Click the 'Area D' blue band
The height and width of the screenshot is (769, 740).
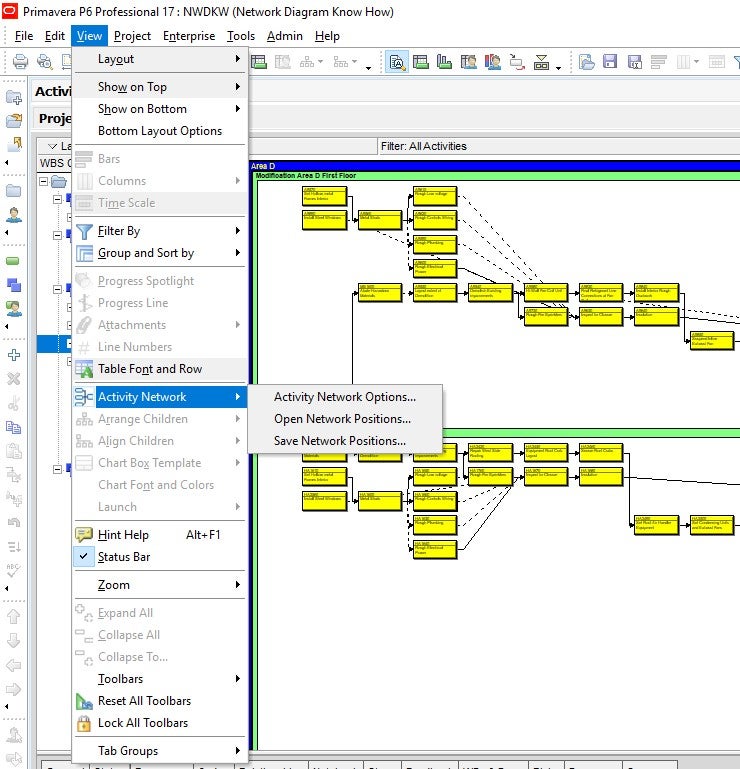coord(494,166)
